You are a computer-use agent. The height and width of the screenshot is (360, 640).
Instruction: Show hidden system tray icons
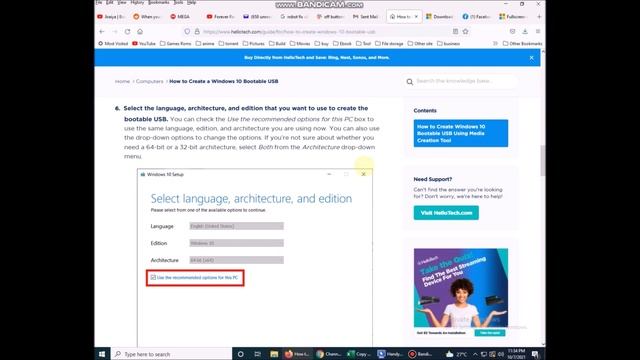click(475, 354)
